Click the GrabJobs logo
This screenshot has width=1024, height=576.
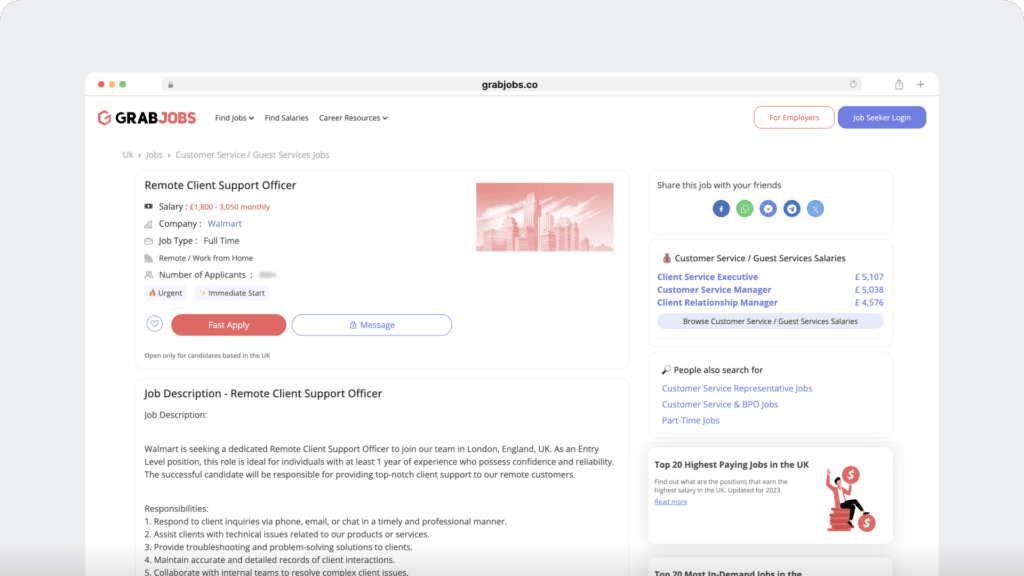pyautogui.click(x=147, y=118)
